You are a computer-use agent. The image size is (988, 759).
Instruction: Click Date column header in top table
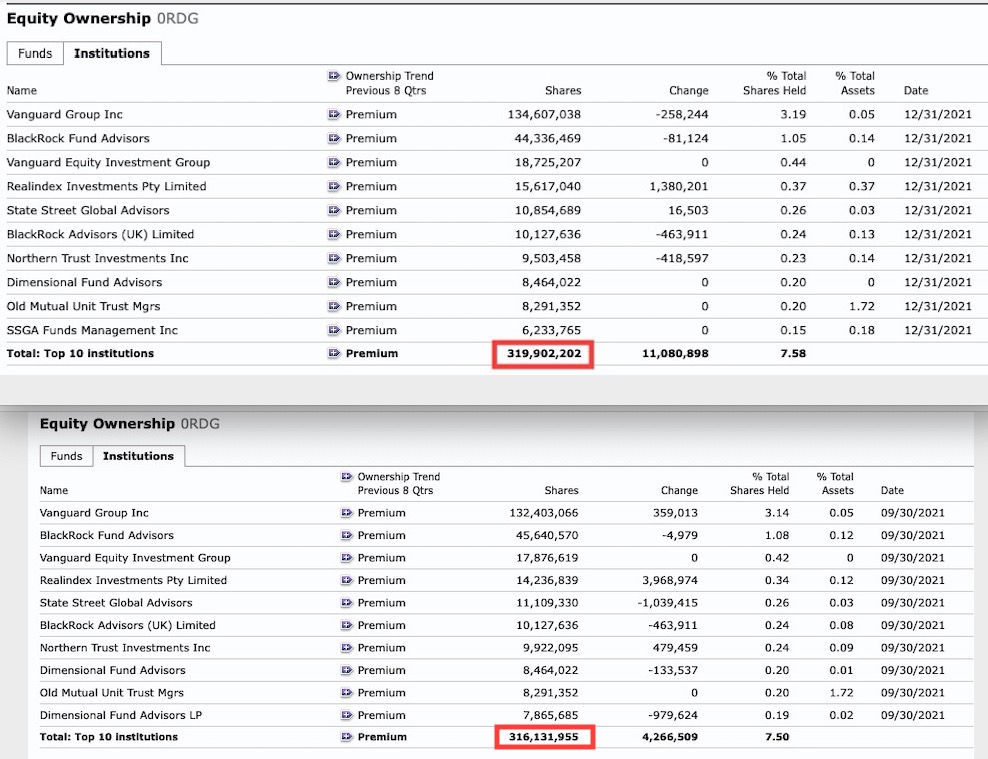pos(916,90)
